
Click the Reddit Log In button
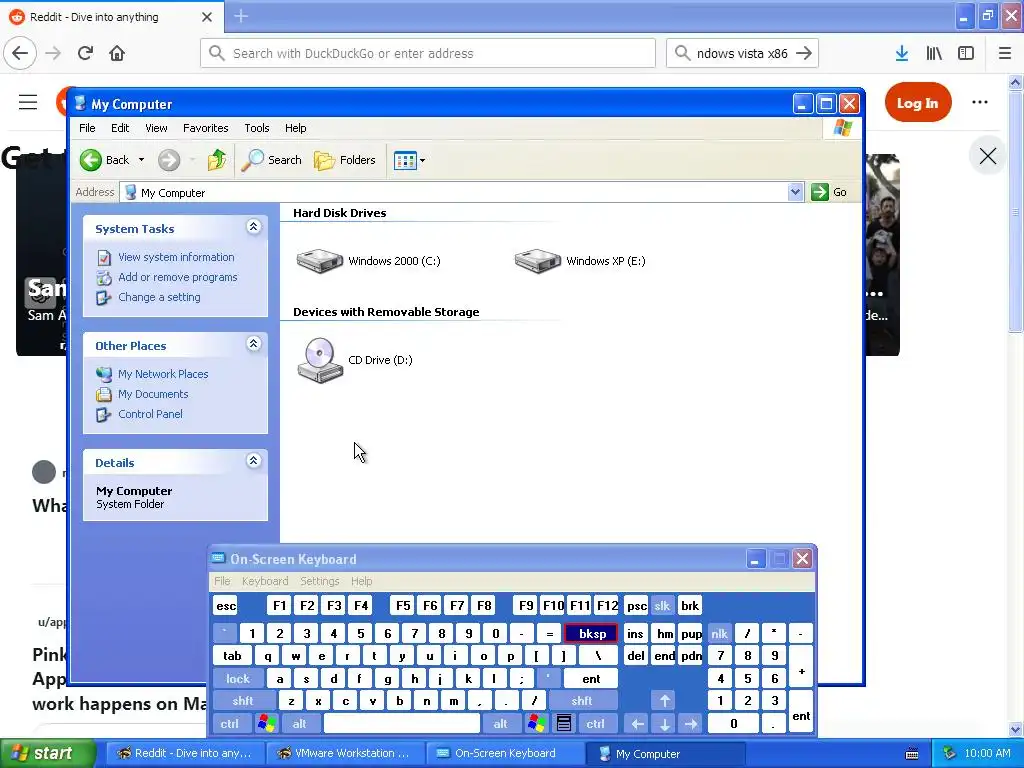click(x=918, y=103)
